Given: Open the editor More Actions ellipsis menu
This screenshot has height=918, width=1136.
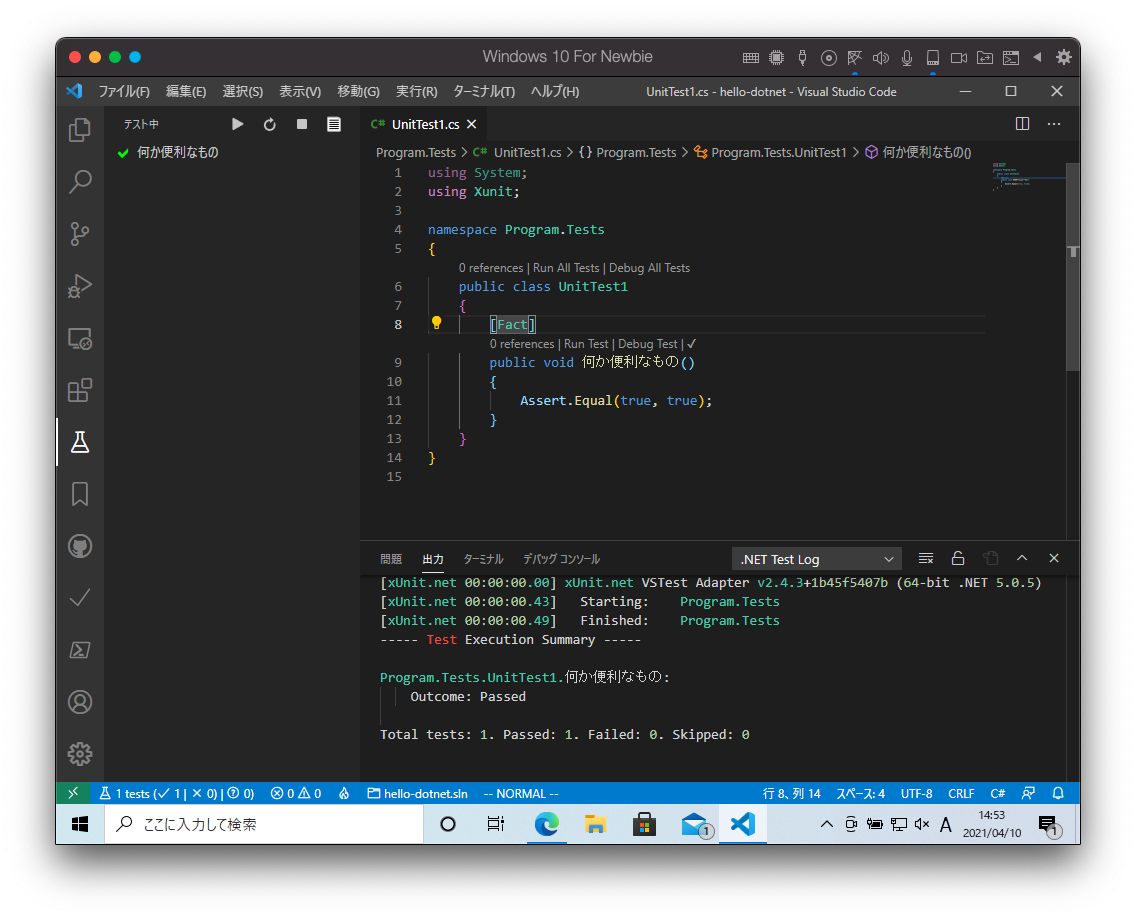Looking at the screenshot, I should pyautogui.click(x=1054, y=124).
